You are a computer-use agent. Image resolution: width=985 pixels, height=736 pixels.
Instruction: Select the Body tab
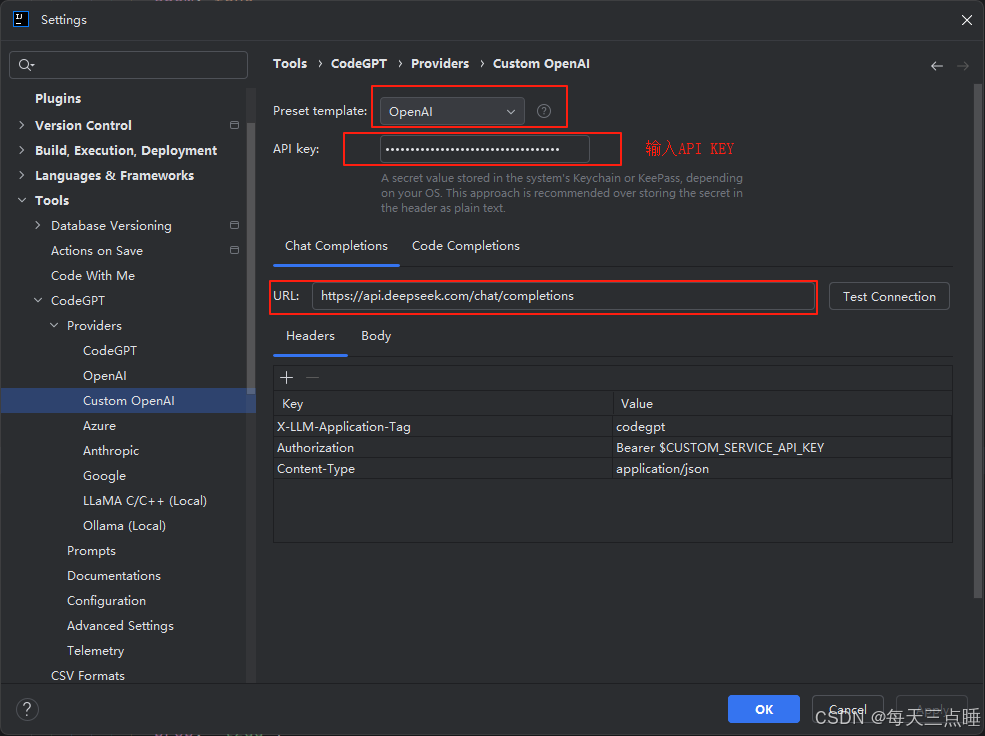pos(376,336)
